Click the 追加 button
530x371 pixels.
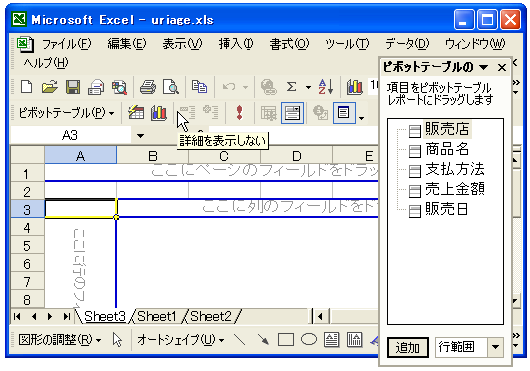click(x=408, y=347)
